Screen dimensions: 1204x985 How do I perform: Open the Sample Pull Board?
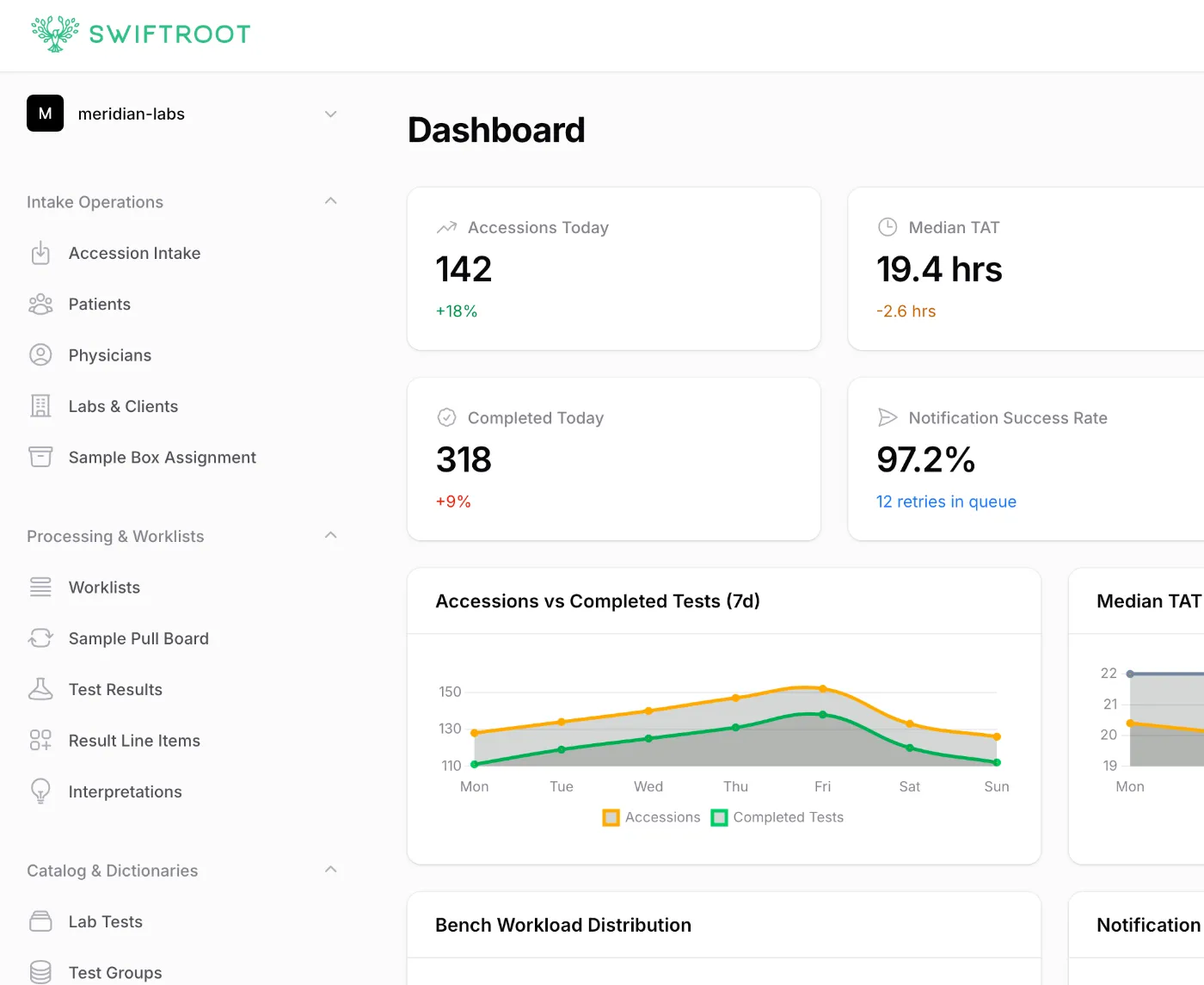click(x=138, y=638)
